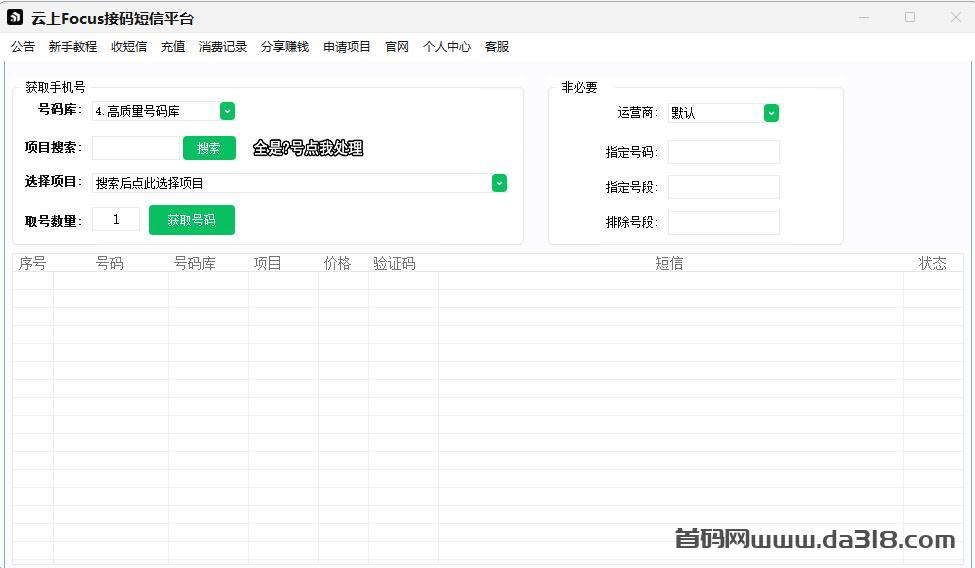975x568 pixels.
Task: Click the 取号数量 field showing 1
Action: (116, 219)
